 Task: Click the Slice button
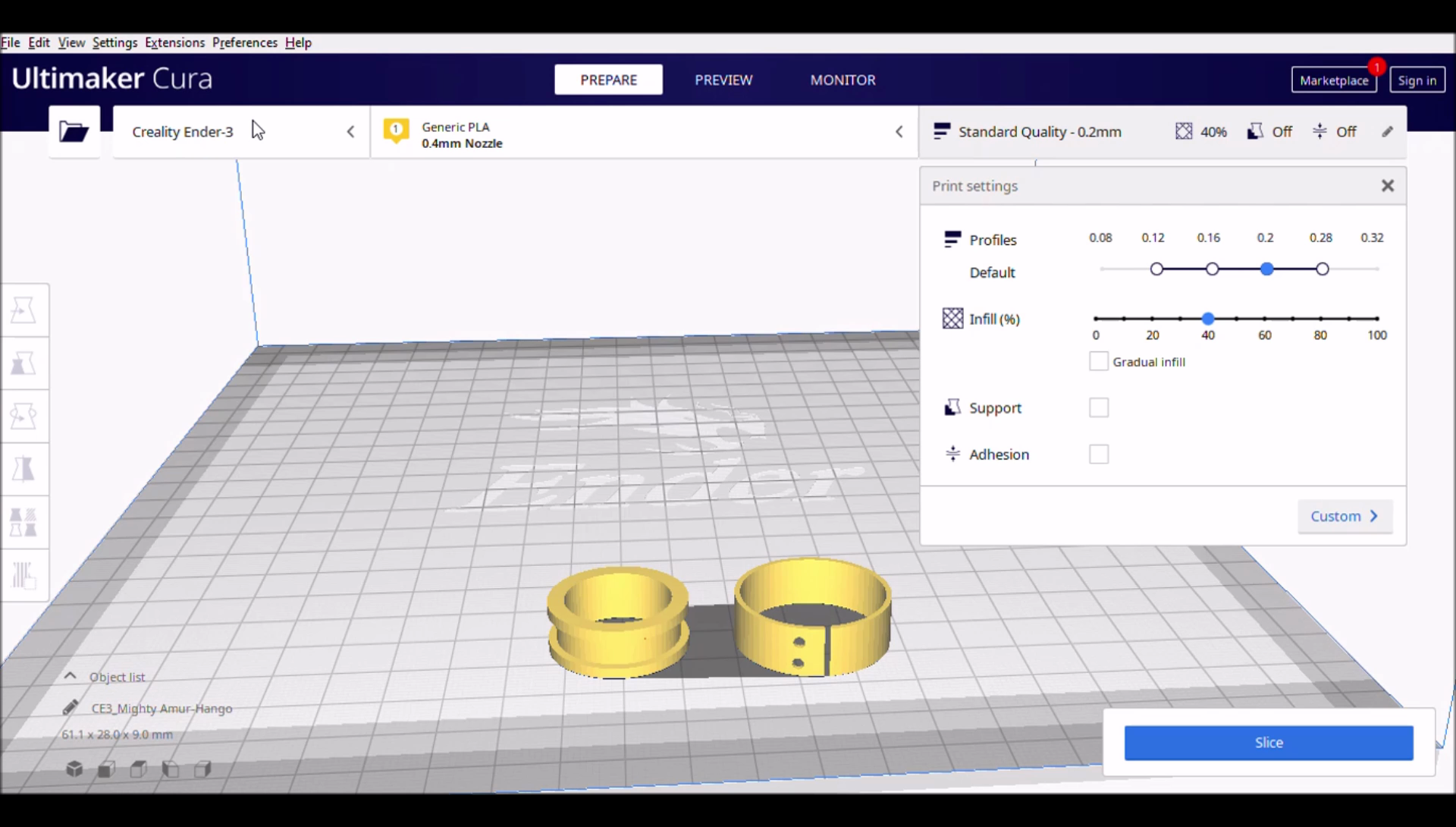tap(1268, 743)
